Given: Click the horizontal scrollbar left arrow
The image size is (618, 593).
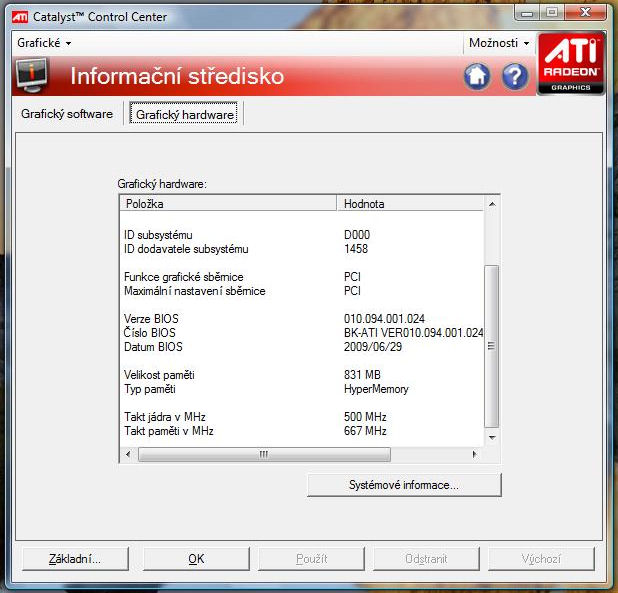Looking at the screenshot, I should click(x=128, y=454).
